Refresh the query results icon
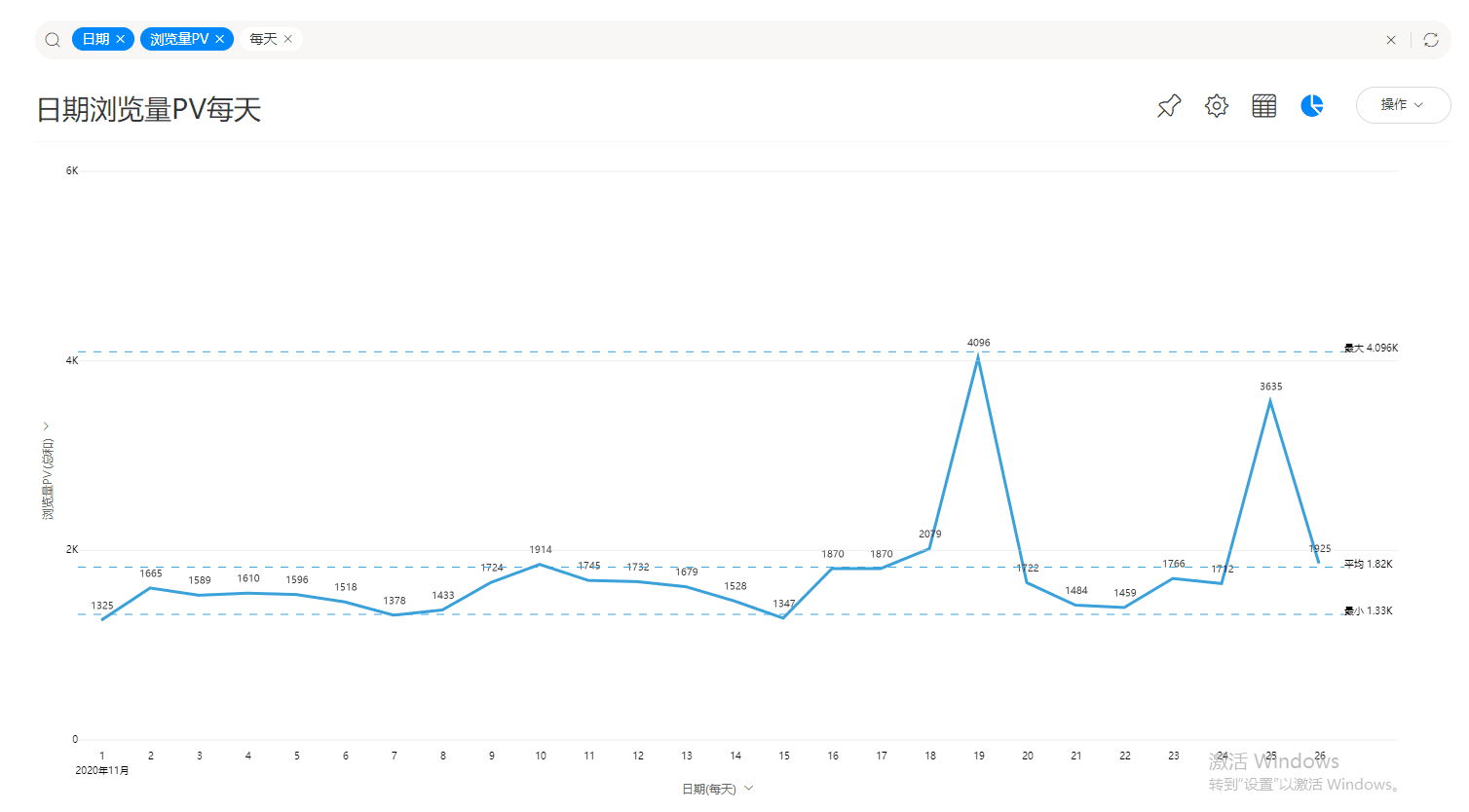 click(x=1431, y=40)
